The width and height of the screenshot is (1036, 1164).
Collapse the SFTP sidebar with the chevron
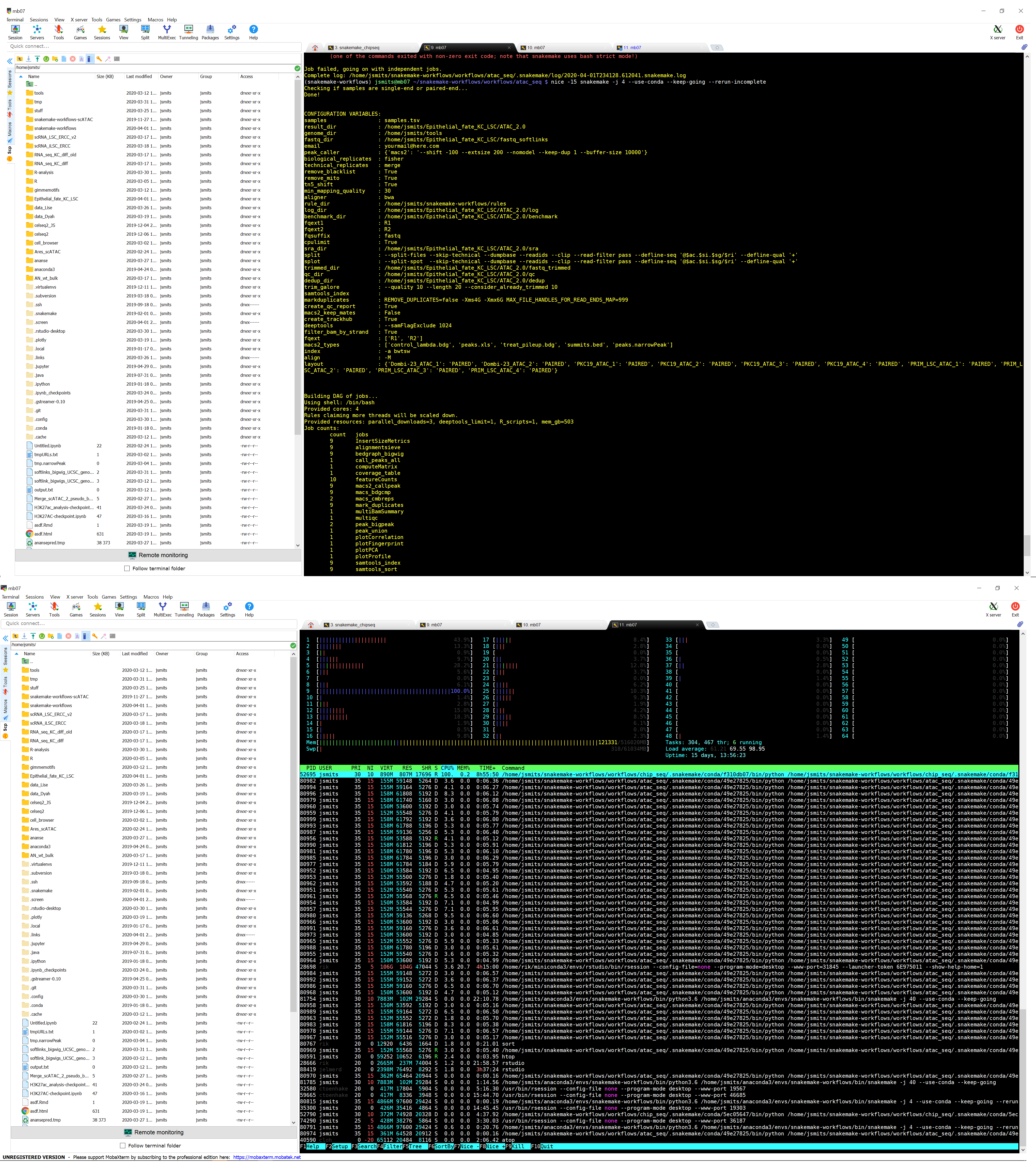click(10, 60)
